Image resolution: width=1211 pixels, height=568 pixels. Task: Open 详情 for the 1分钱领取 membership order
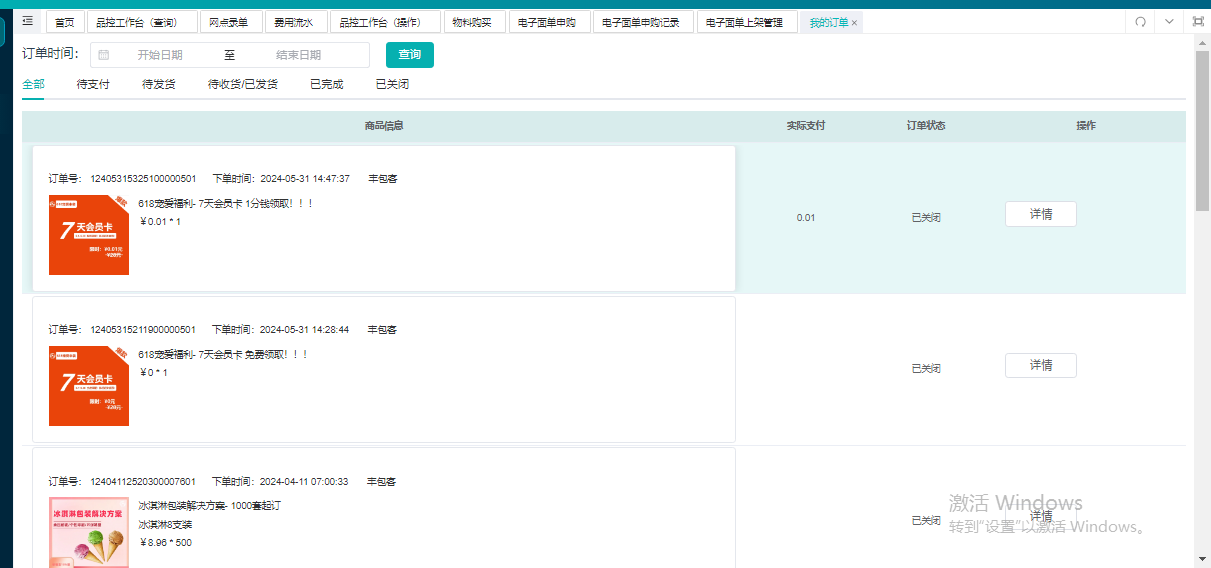coord(1041,214)
